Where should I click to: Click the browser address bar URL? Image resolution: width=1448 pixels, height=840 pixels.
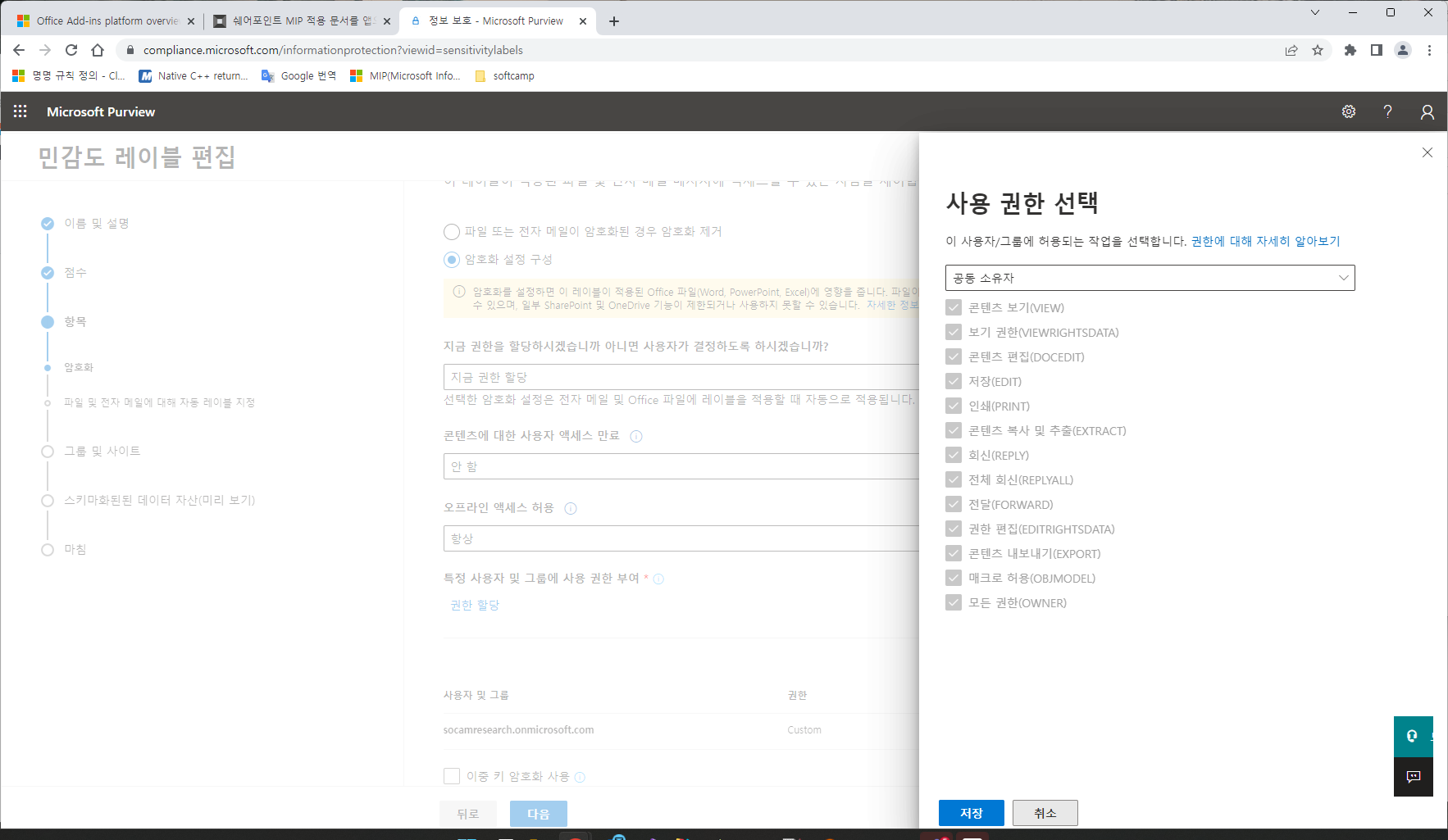[x=333, y=50]
